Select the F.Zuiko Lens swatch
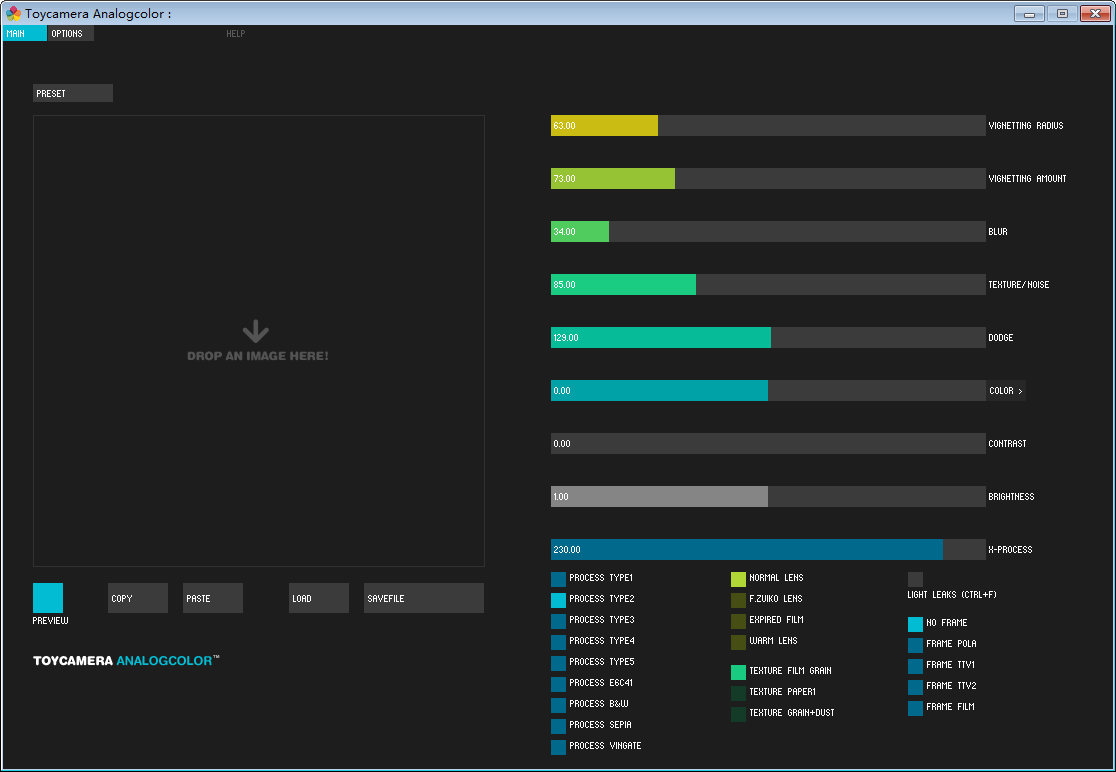The width and height of the screenshot is (1116, 772). pyautogui.click(x=739, y=600)
